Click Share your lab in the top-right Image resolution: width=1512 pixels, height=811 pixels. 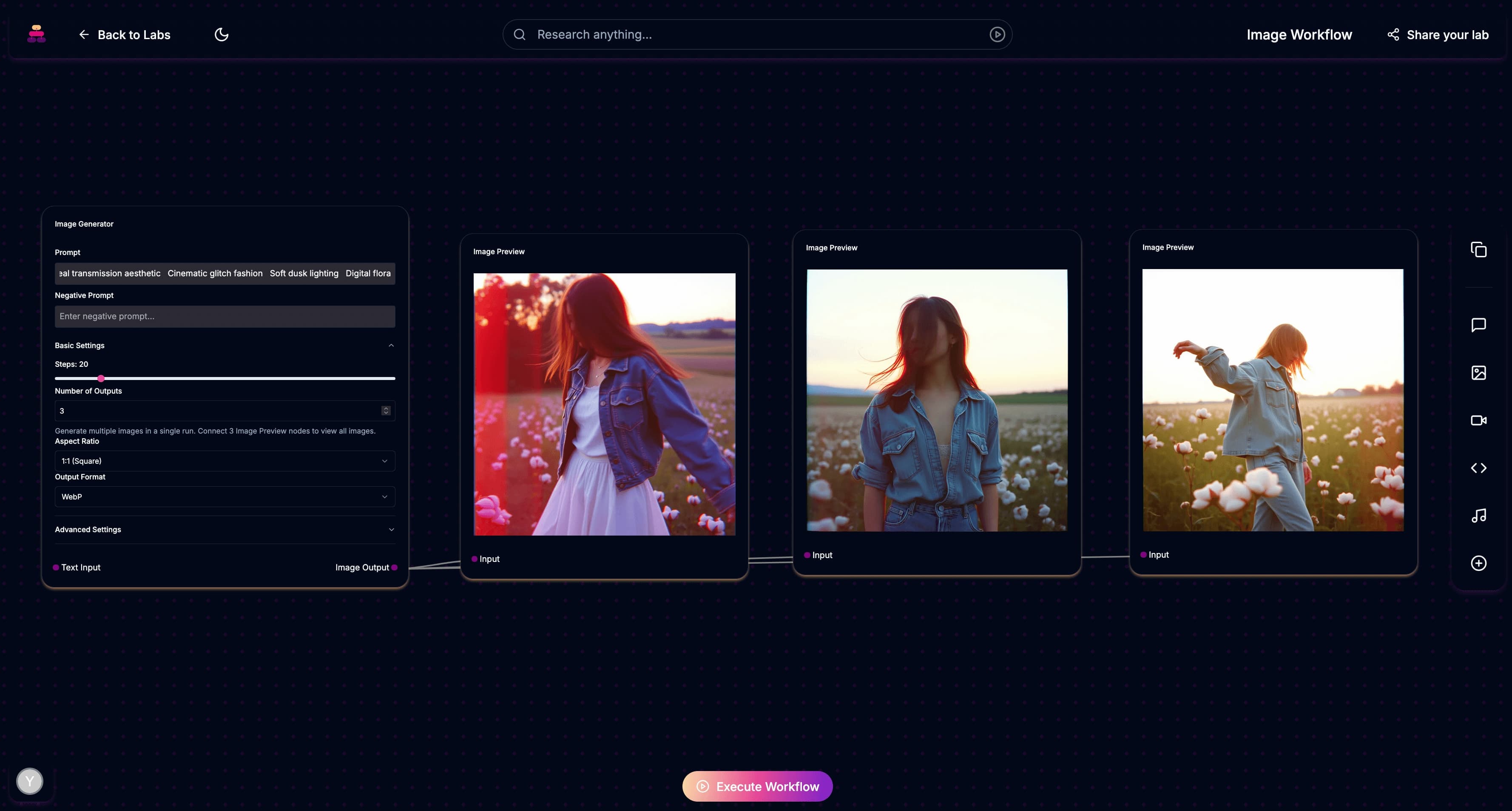[1438, 34]
